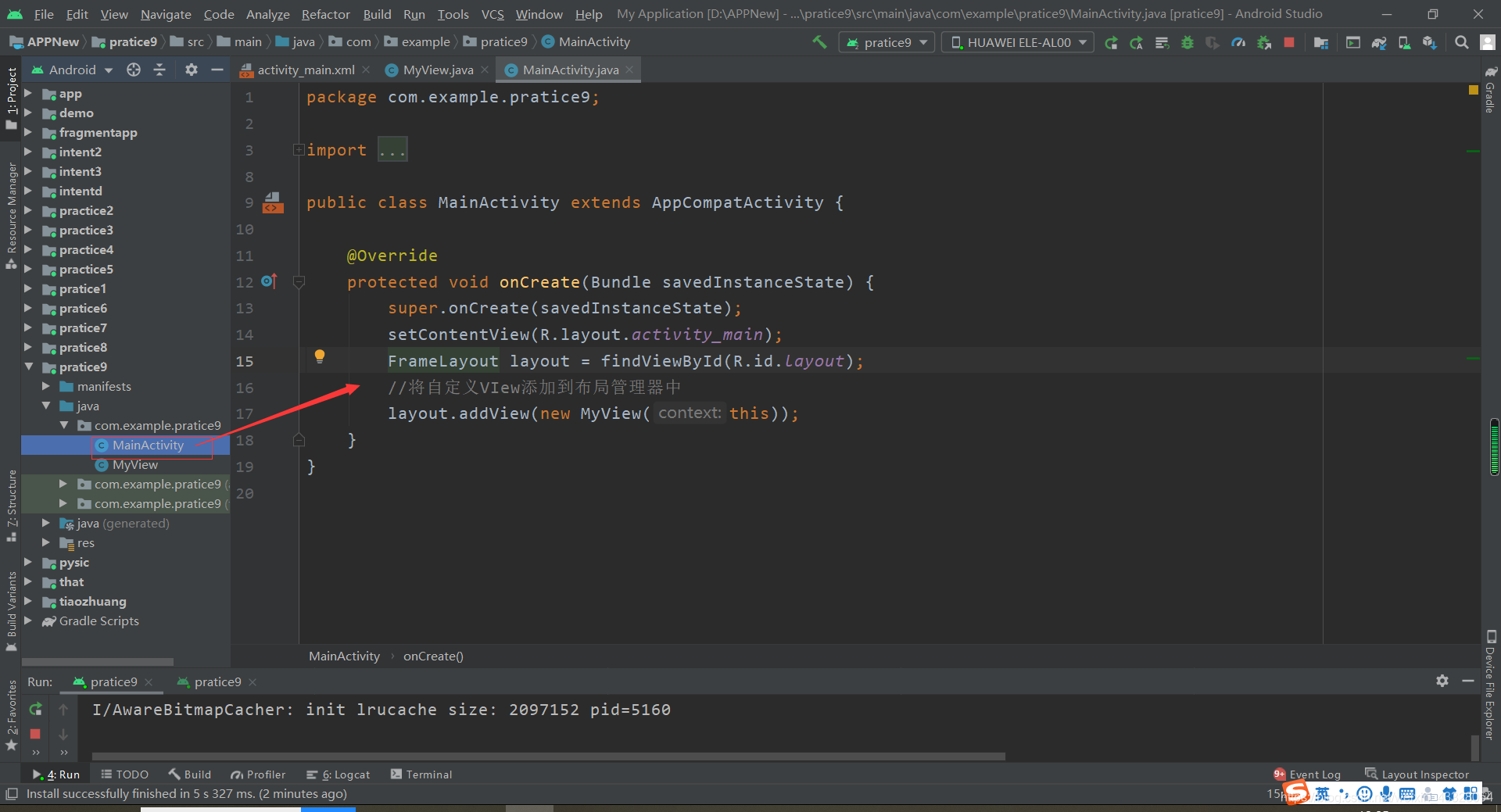Open the Terminal tool window
Screen dimensions: 1501x812
point(421,774)
